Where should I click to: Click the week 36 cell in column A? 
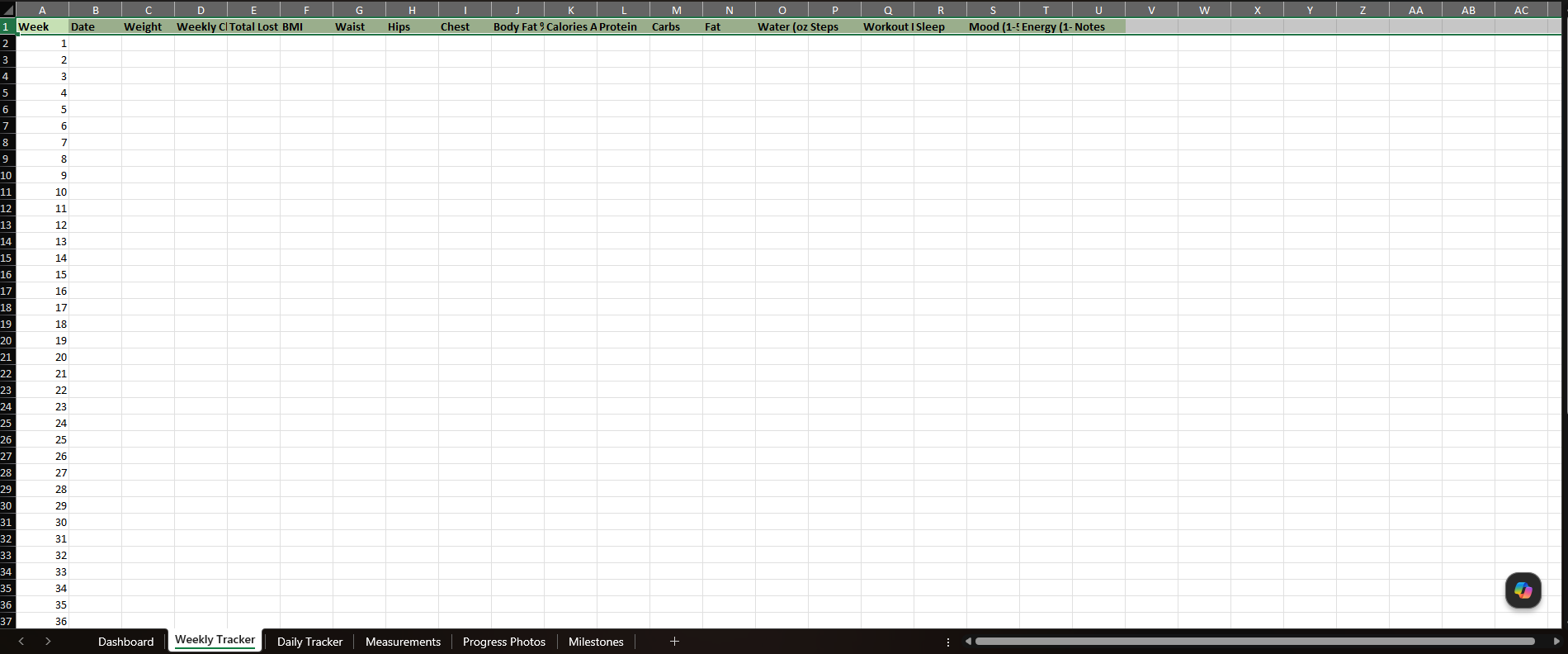(x=42, y=621)
